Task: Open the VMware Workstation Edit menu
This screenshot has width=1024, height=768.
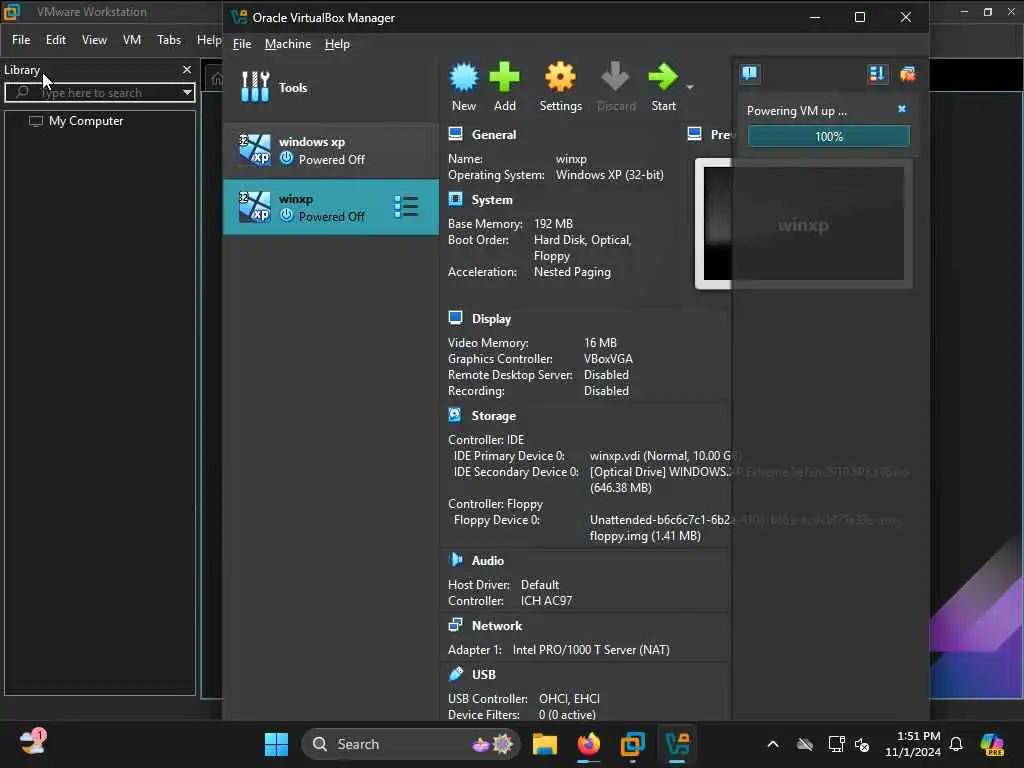Action: click(x=56, y=40)
